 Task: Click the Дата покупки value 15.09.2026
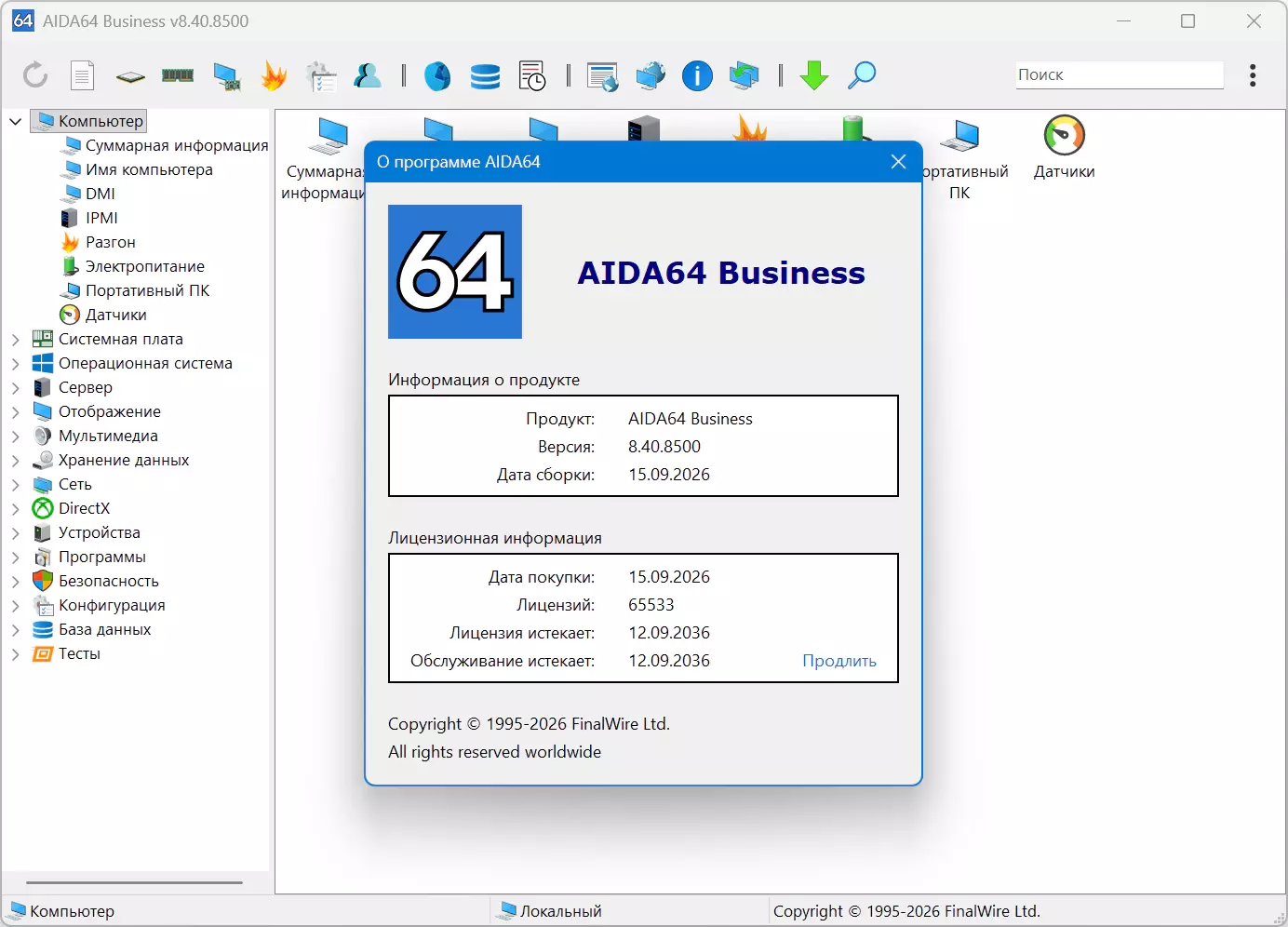669,577
